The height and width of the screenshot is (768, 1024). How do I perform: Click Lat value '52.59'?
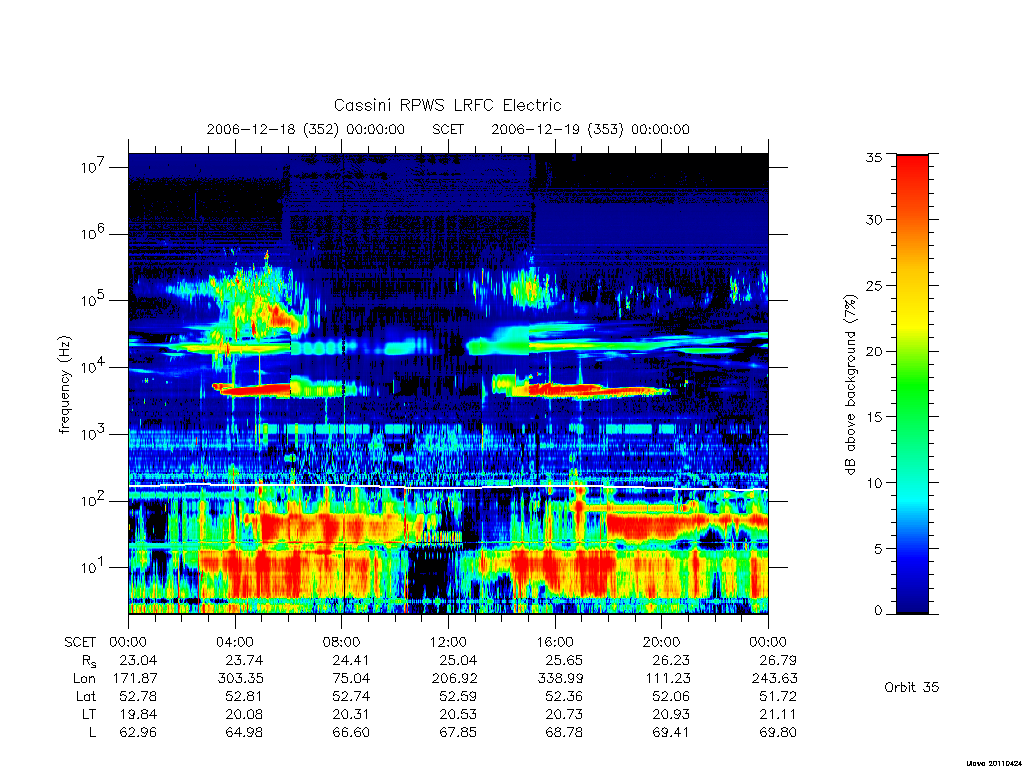point(457,696)
